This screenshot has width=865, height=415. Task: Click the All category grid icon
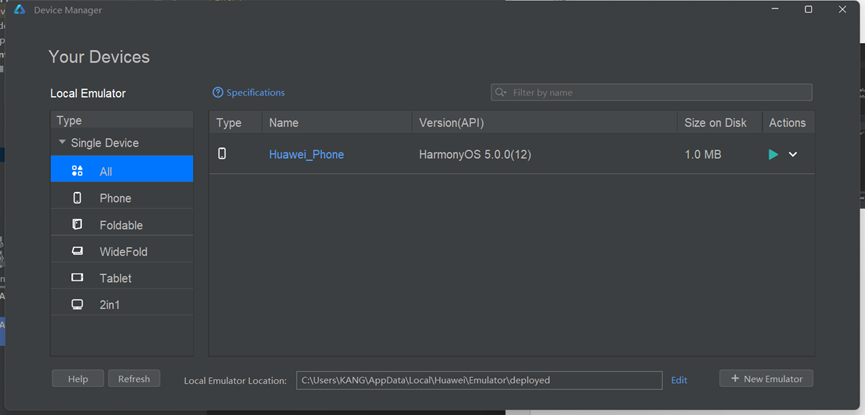pyautogui.click(x=77, y=171)
